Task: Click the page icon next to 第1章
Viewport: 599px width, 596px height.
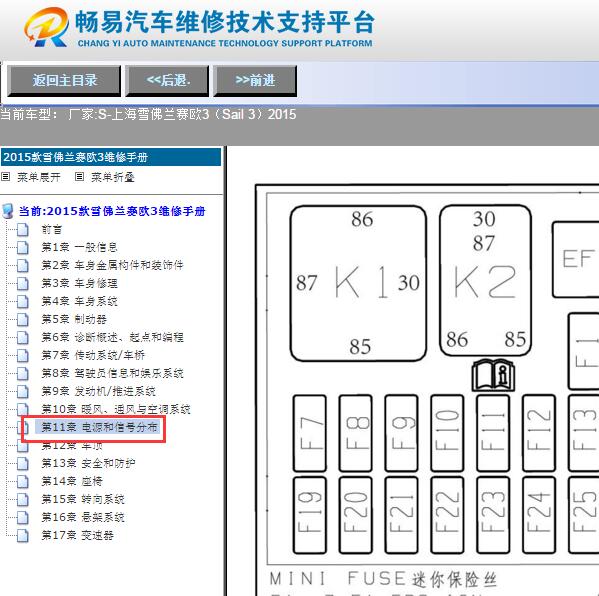Action: coord(23,248)
